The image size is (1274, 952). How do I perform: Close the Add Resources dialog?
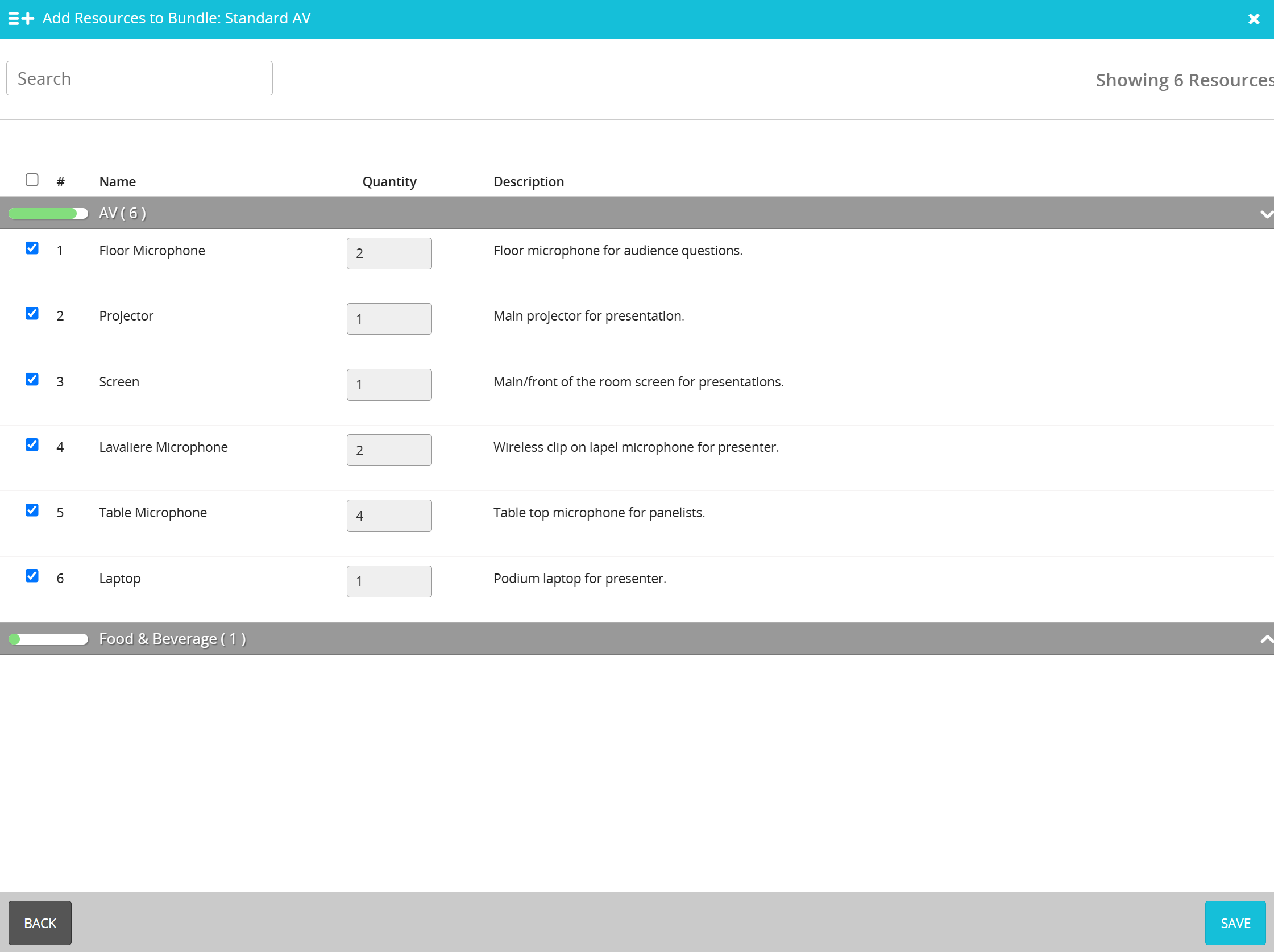tap(1254, 19)
